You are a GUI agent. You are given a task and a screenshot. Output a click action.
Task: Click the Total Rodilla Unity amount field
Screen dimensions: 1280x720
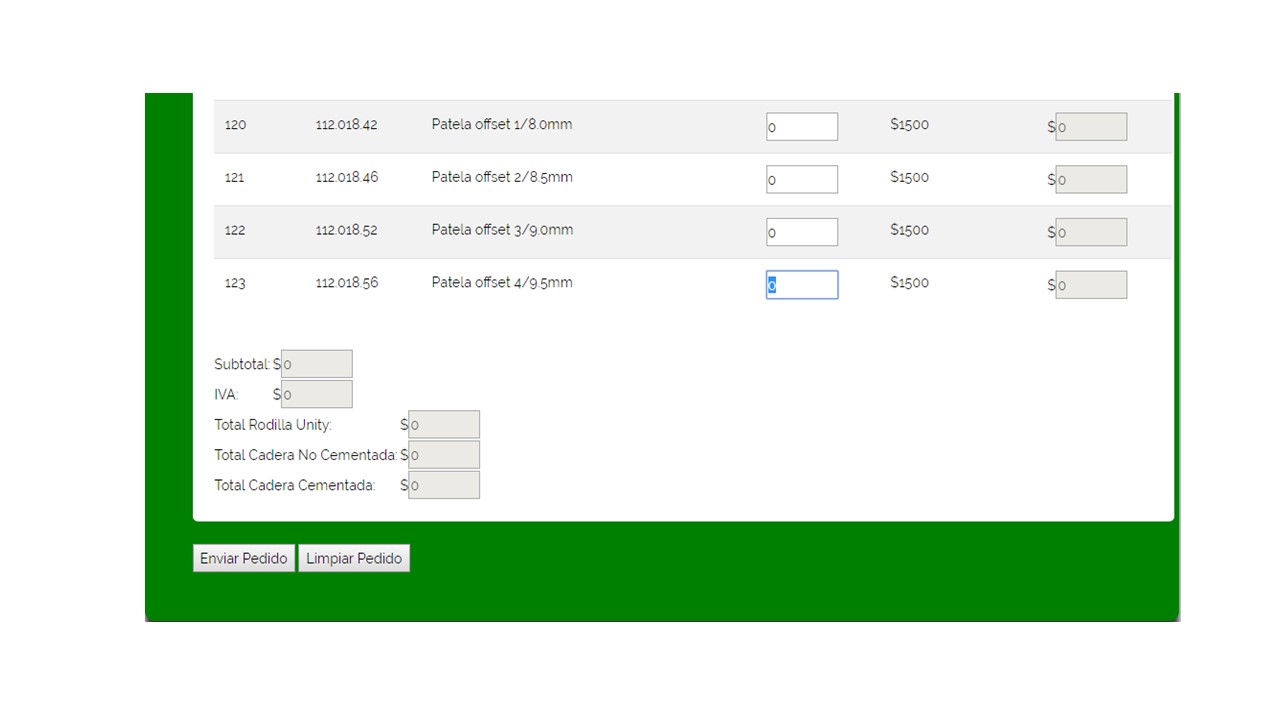pyautogui.click(x=444, y=424)
